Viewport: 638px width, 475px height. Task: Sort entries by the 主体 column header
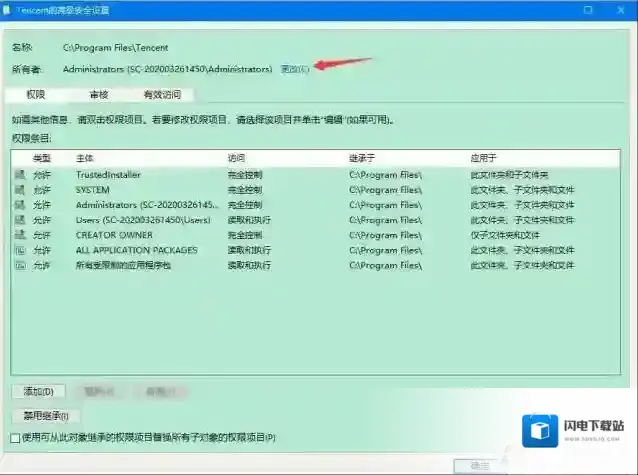[85, 158]
